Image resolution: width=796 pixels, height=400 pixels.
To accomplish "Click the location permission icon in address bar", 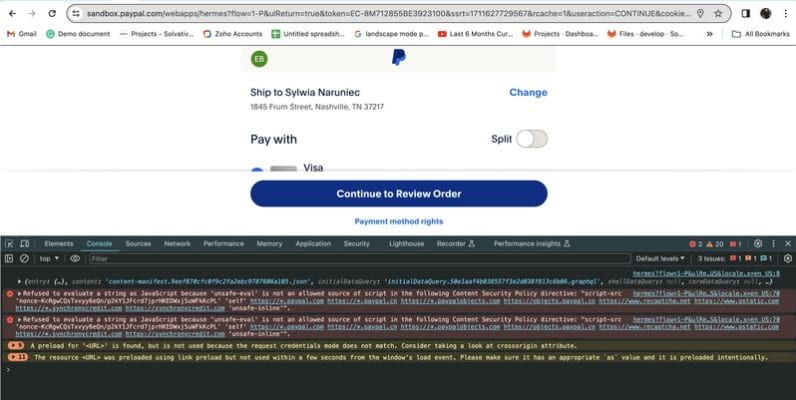I will [700, 14].
